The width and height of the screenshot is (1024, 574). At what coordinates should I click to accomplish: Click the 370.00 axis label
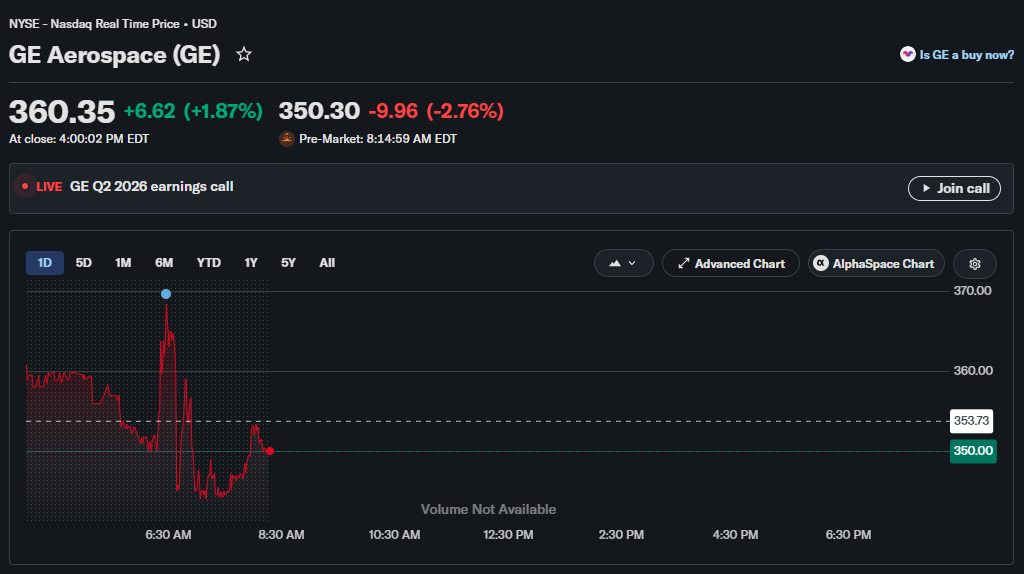point(972,291)
